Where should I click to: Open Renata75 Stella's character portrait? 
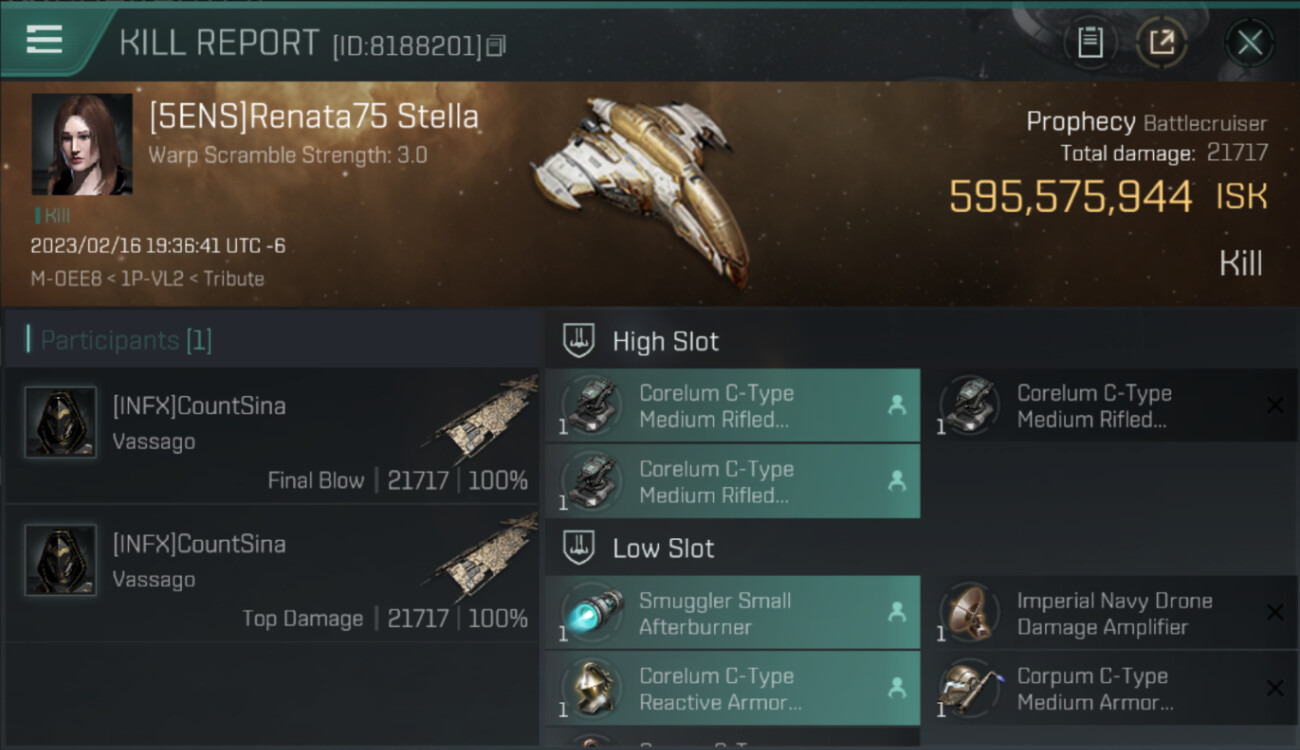tap(82, 144)
